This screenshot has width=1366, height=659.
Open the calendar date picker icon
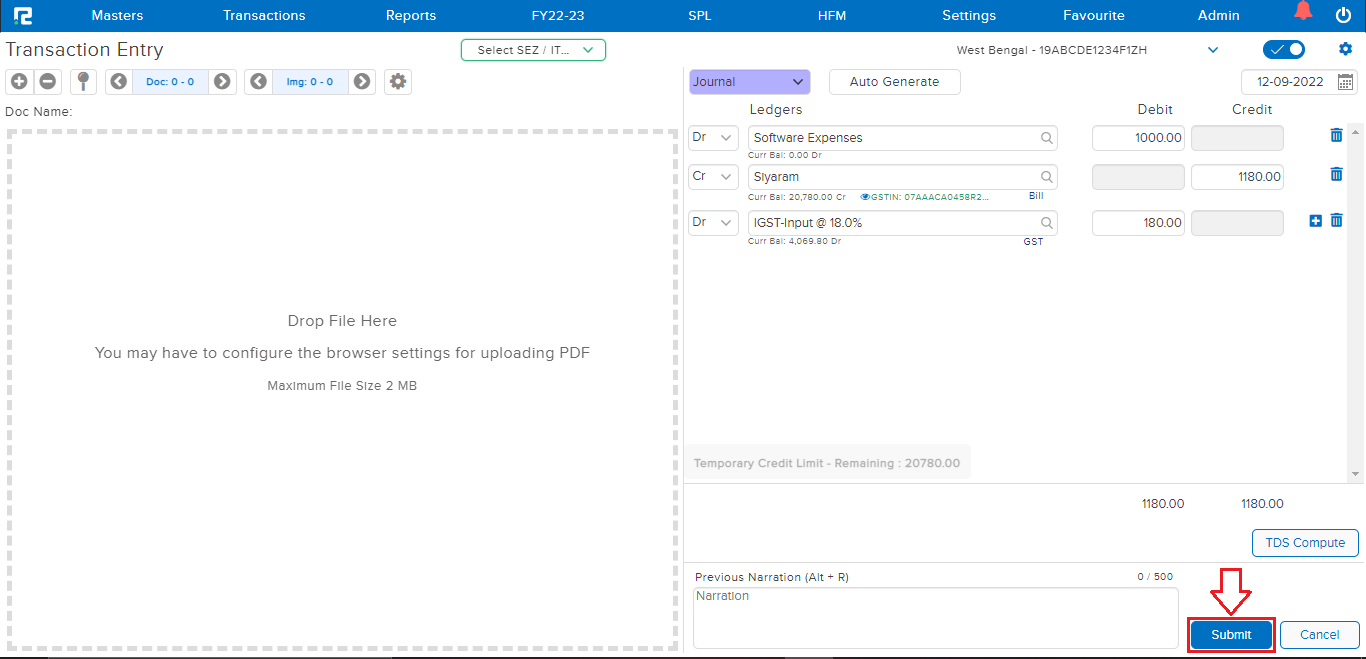[x=1346, y=82]
